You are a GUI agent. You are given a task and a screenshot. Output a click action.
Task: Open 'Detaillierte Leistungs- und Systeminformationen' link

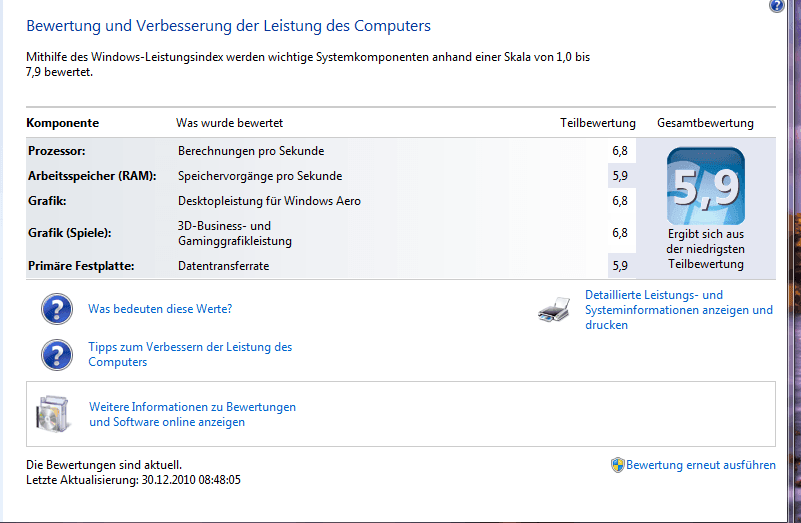(x=678, y=310)
